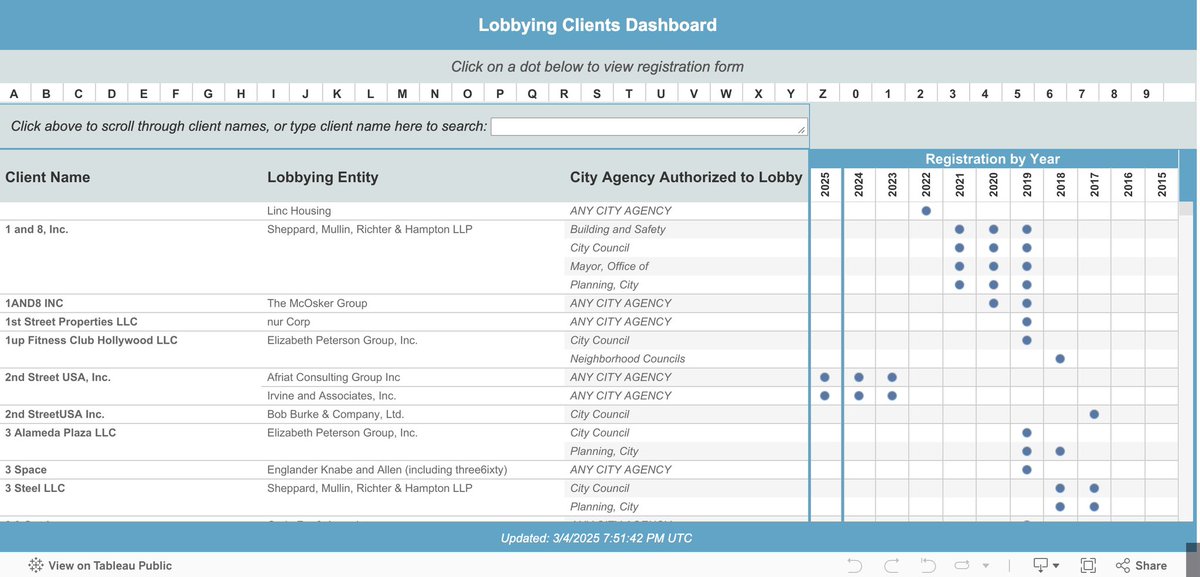Click 2018 dot for Neighborhood Councils row

click(1060, 358)
